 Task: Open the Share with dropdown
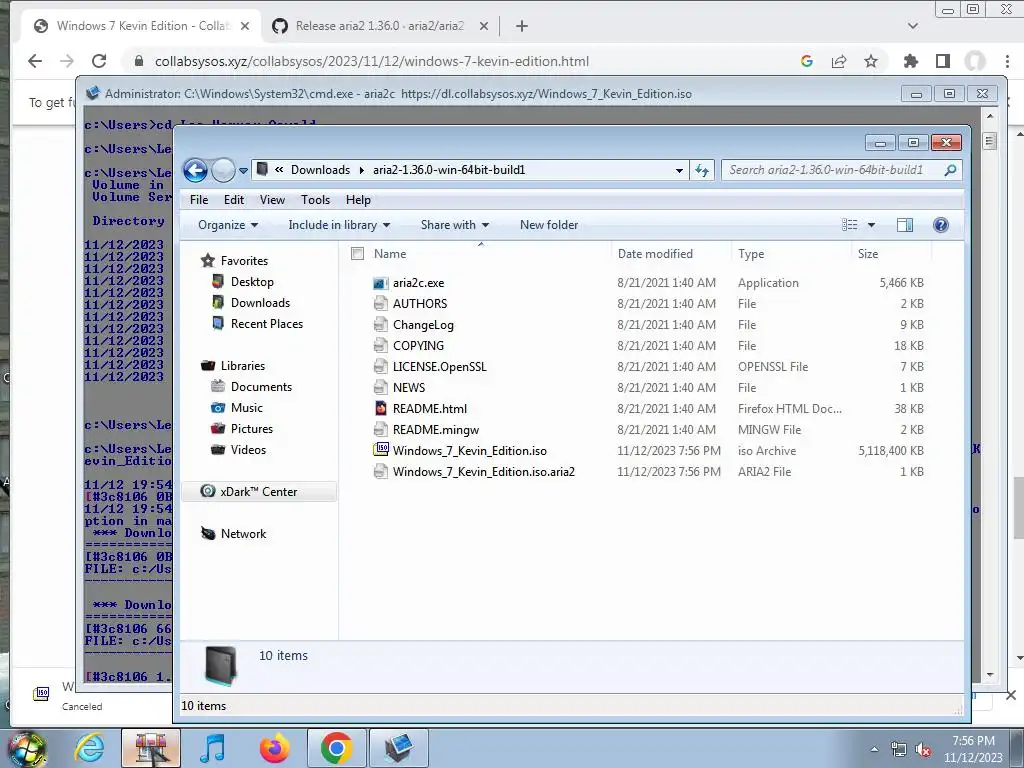point(455,225)
